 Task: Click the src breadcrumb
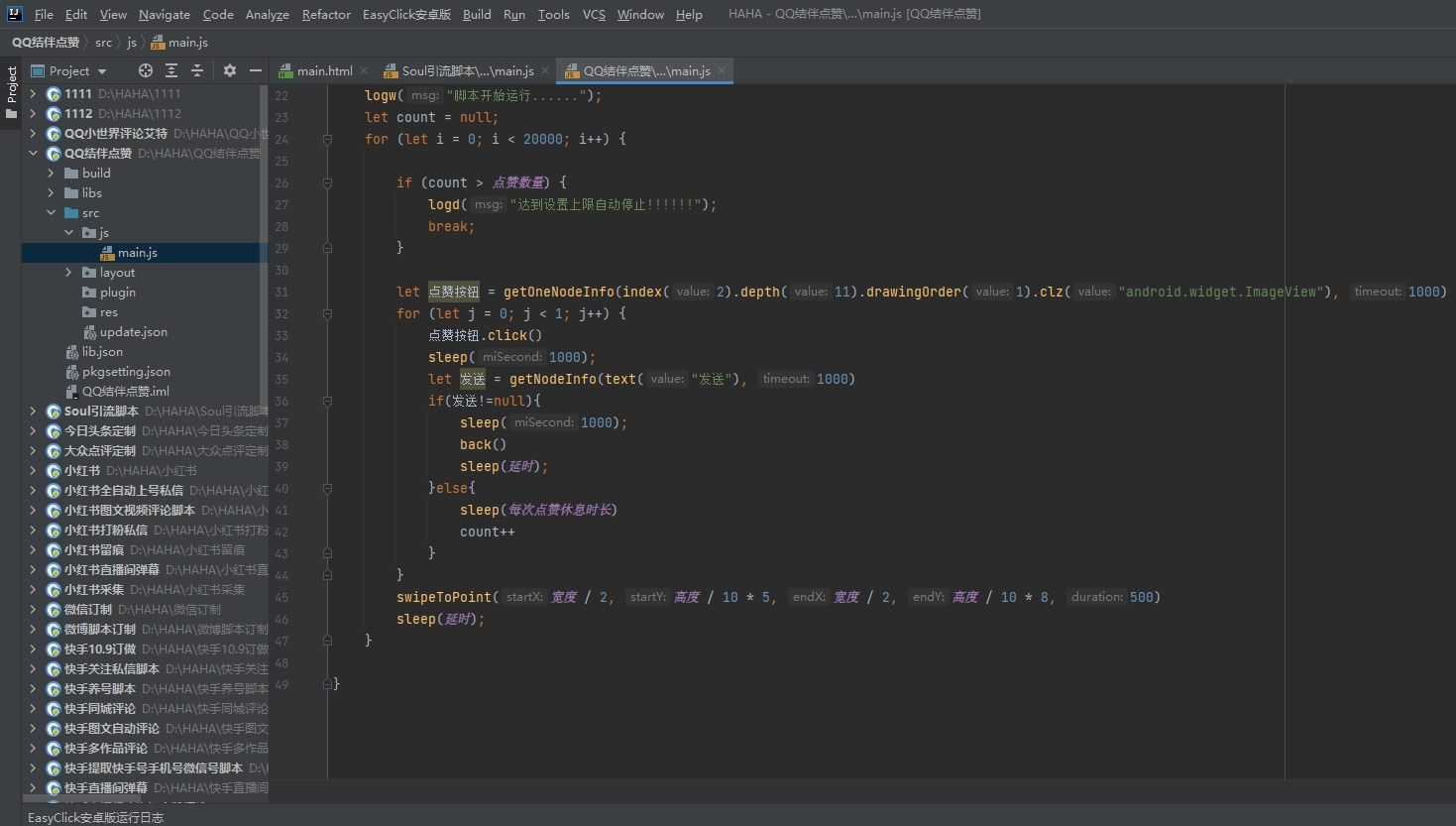(x=103, y=42)
